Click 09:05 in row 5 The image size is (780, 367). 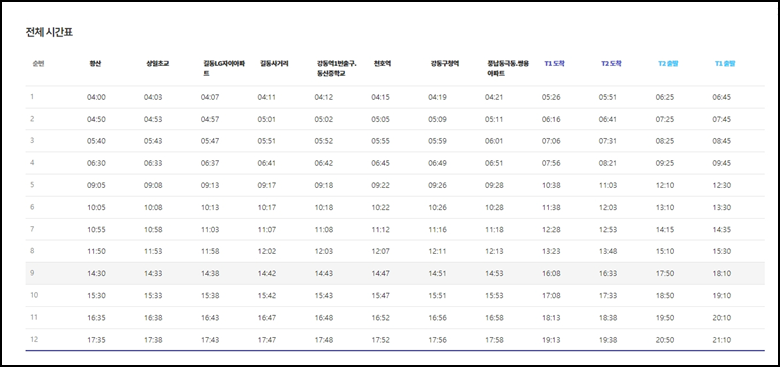point(96,185)
